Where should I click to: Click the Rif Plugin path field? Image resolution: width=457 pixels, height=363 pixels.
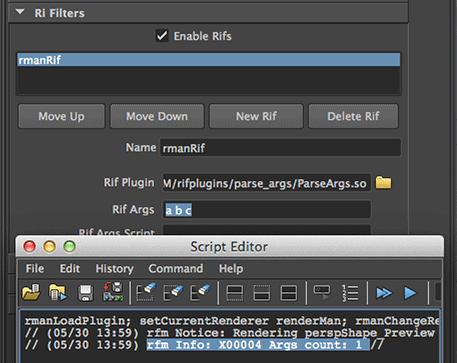(x=266, y=183)
